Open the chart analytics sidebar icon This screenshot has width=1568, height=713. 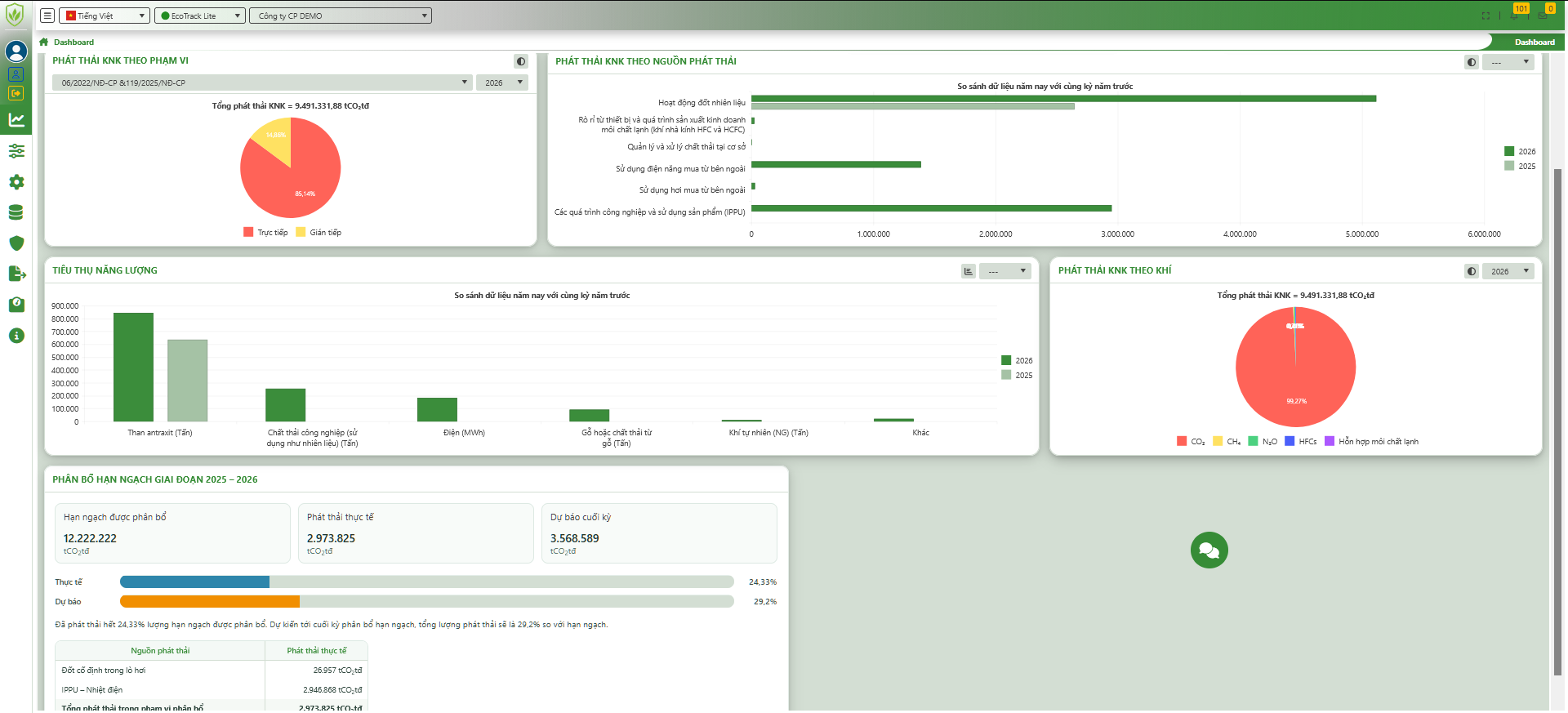click(x=16, y=120)
